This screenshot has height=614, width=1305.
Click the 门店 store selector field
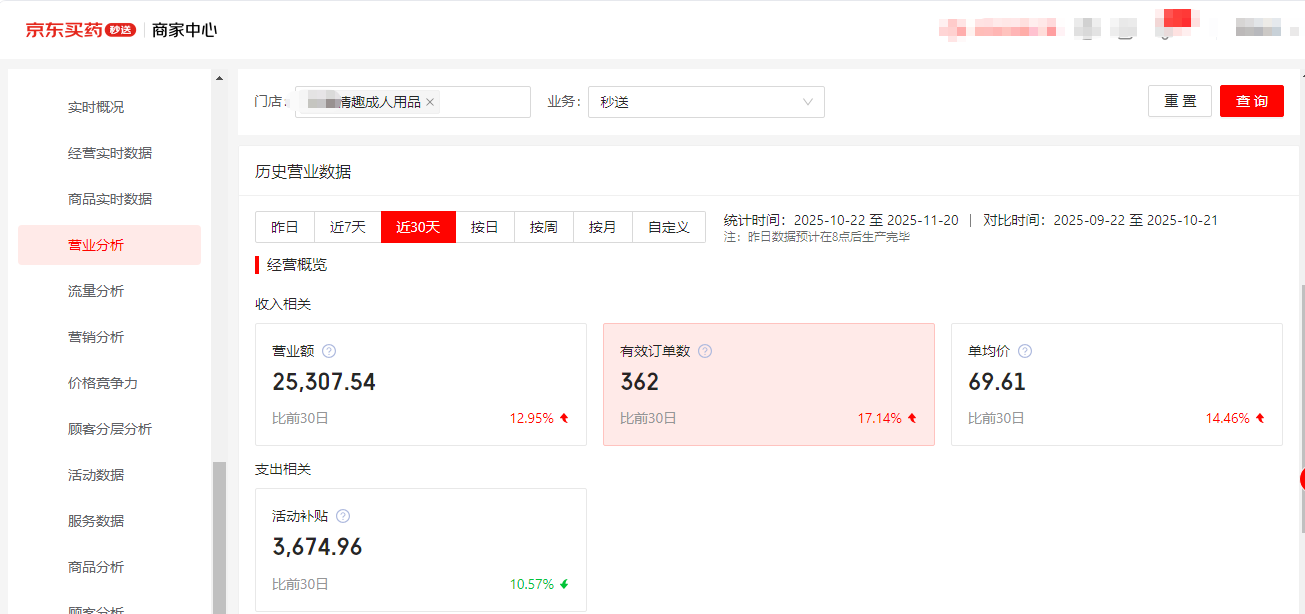[483, 102]
